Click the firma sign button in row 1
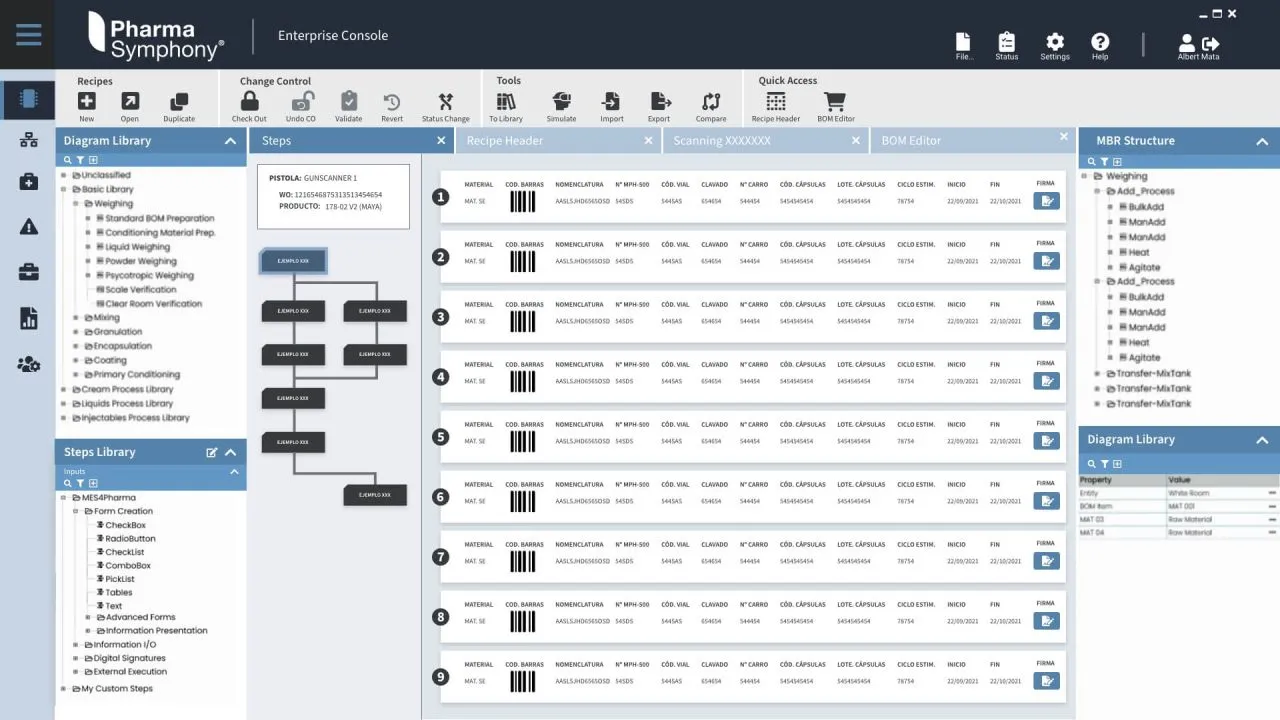This screenshot has height=720, width=1280. (x=1046, y=201)
